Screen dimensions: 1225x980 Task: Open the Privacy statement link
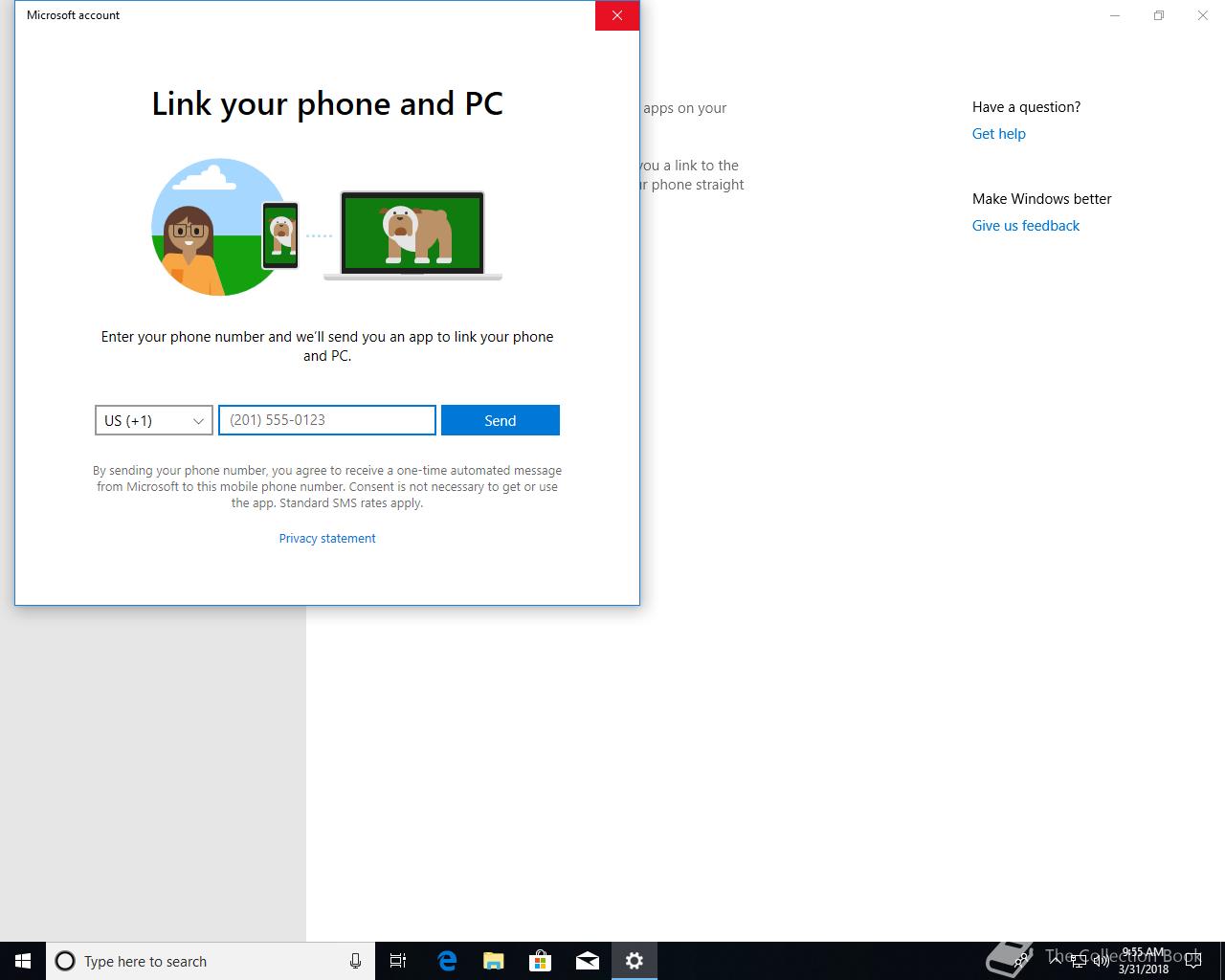[327, 539]
